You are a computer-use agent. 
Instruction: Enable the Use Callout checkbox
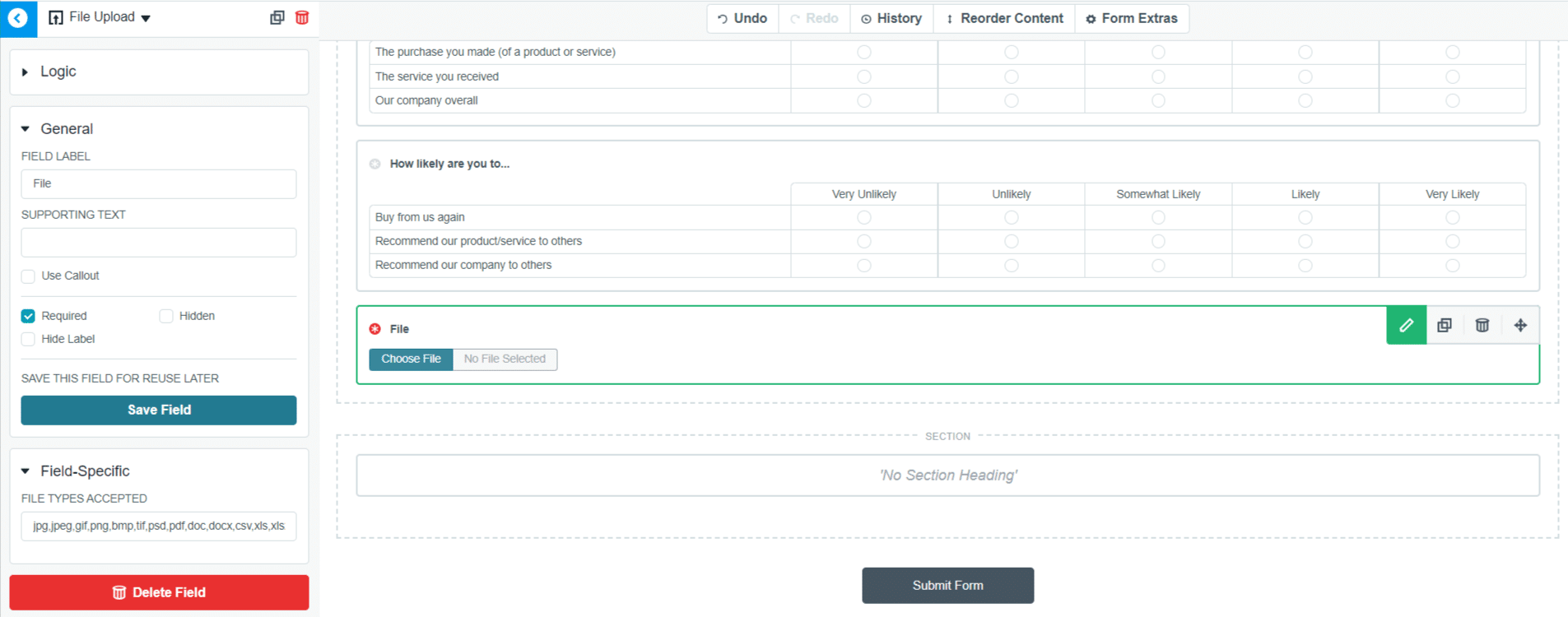[28, 276]
